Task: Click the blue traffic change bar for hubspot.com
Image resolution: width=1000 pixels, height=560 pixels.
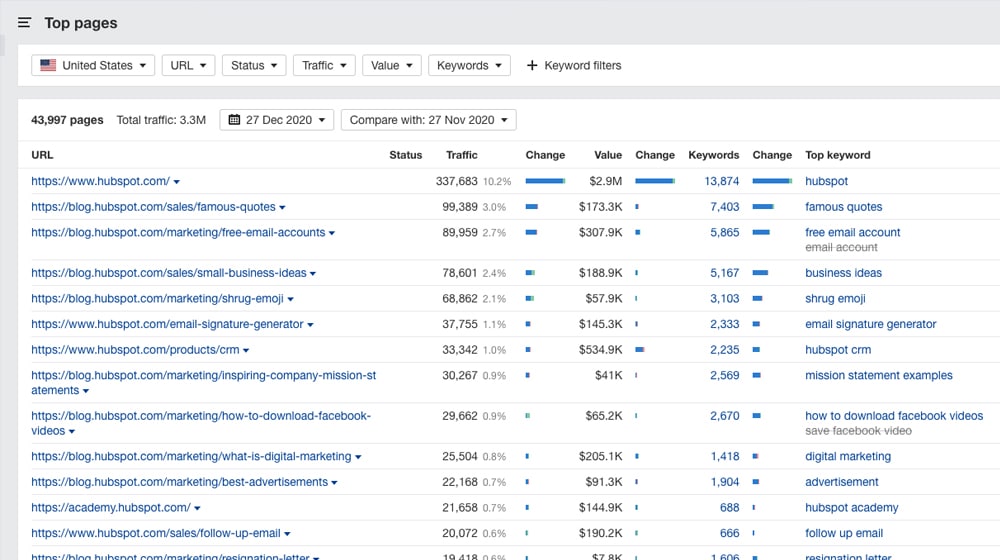Action: [x=545, y=181]
